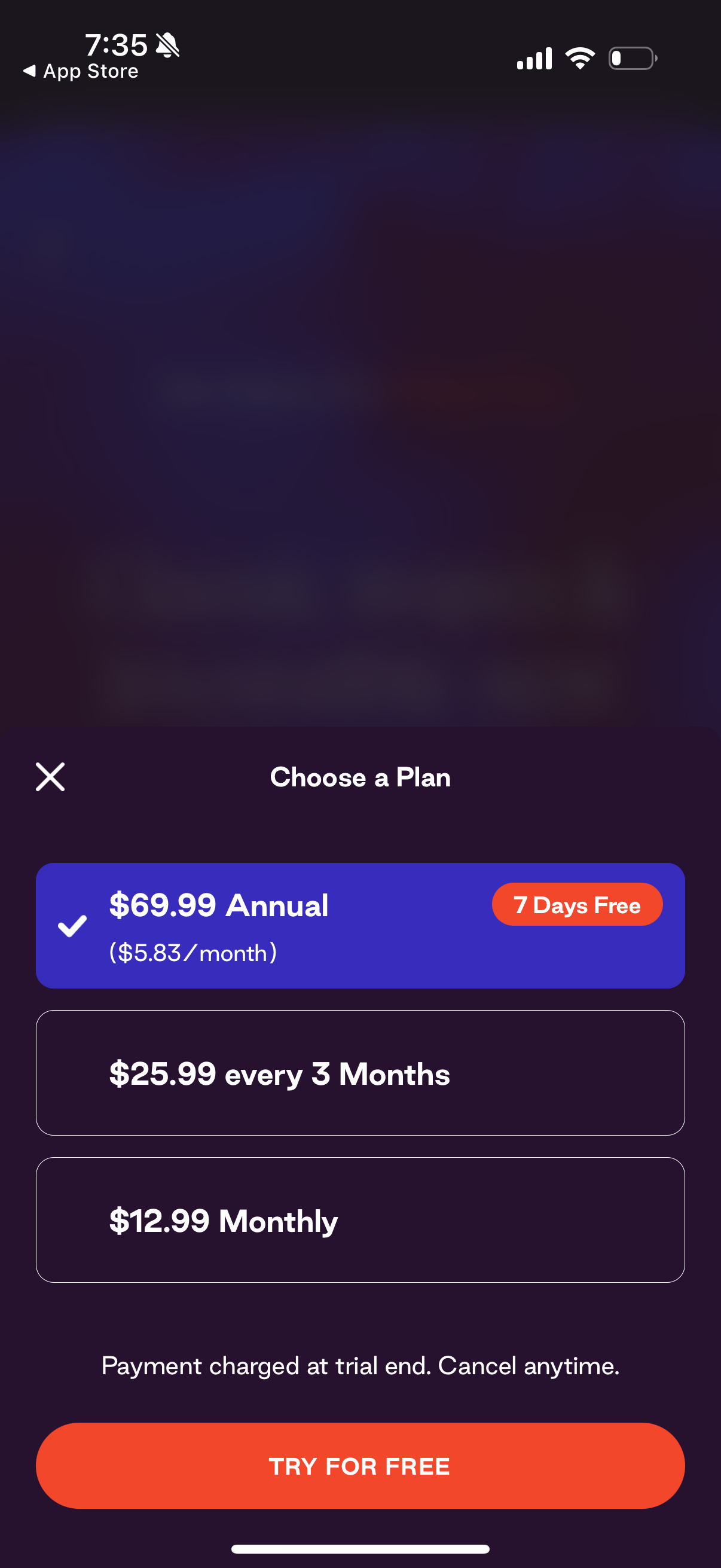Image resolution: width=721 pixels, height=1568 pixels.
Task: Tap the Wi-Fi status icon
Action: [x=580, y=59]
